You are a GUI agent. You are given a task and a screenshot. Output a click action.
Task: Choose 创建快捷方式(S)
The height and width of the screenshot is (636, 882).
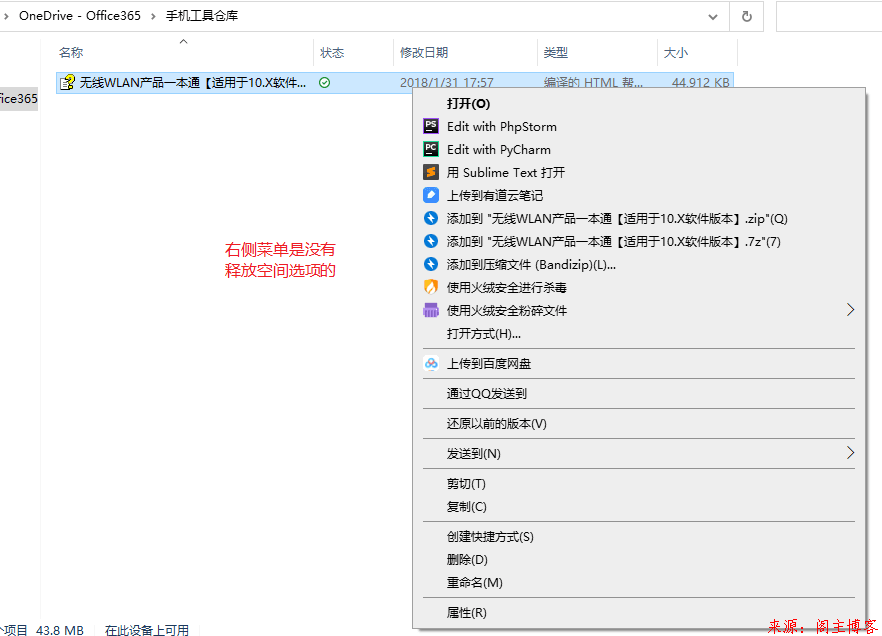[490, 537]
